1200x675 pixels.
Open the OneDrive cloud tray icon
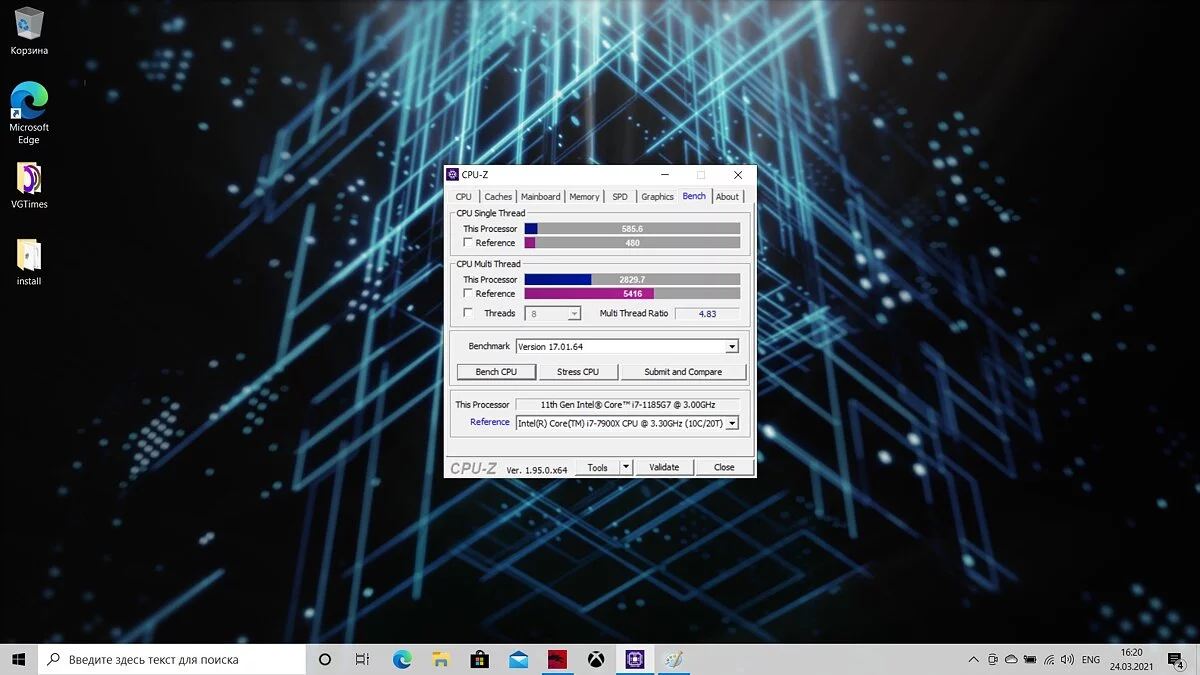(x=1011, y=660)
